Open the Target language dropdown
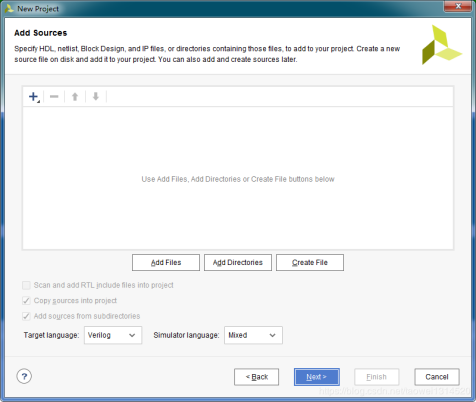 113,335
